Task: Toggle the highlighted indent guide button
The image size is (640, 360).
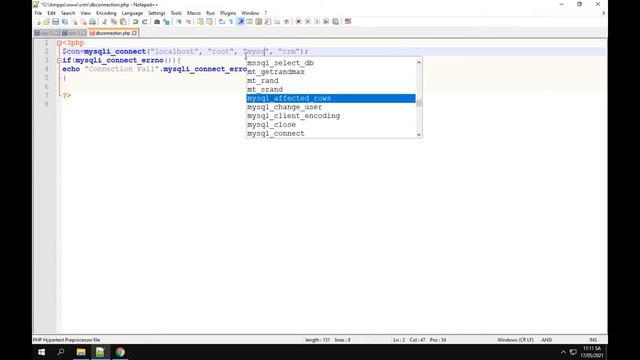Action: (240, 22)
